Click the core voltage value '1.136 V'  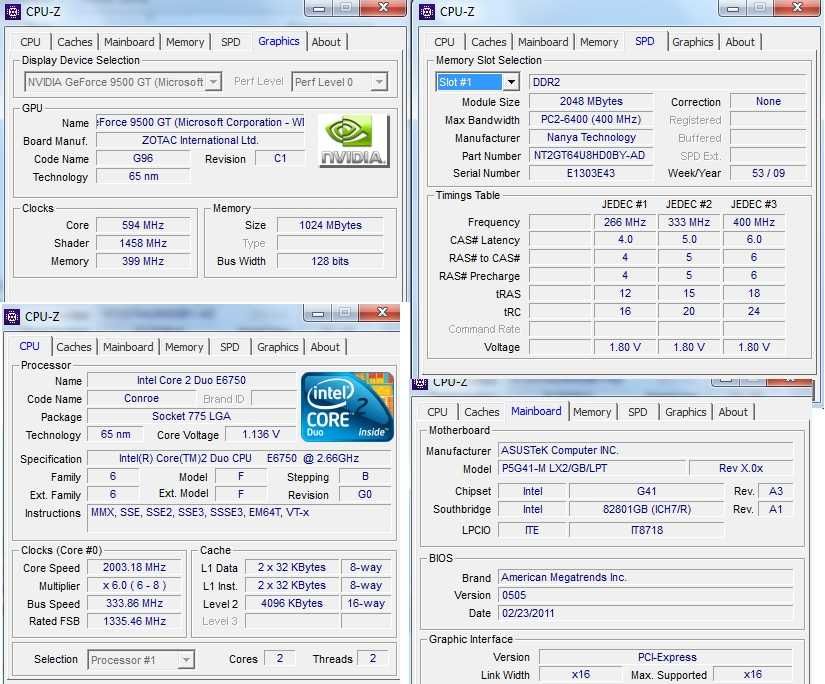(261, 435)
